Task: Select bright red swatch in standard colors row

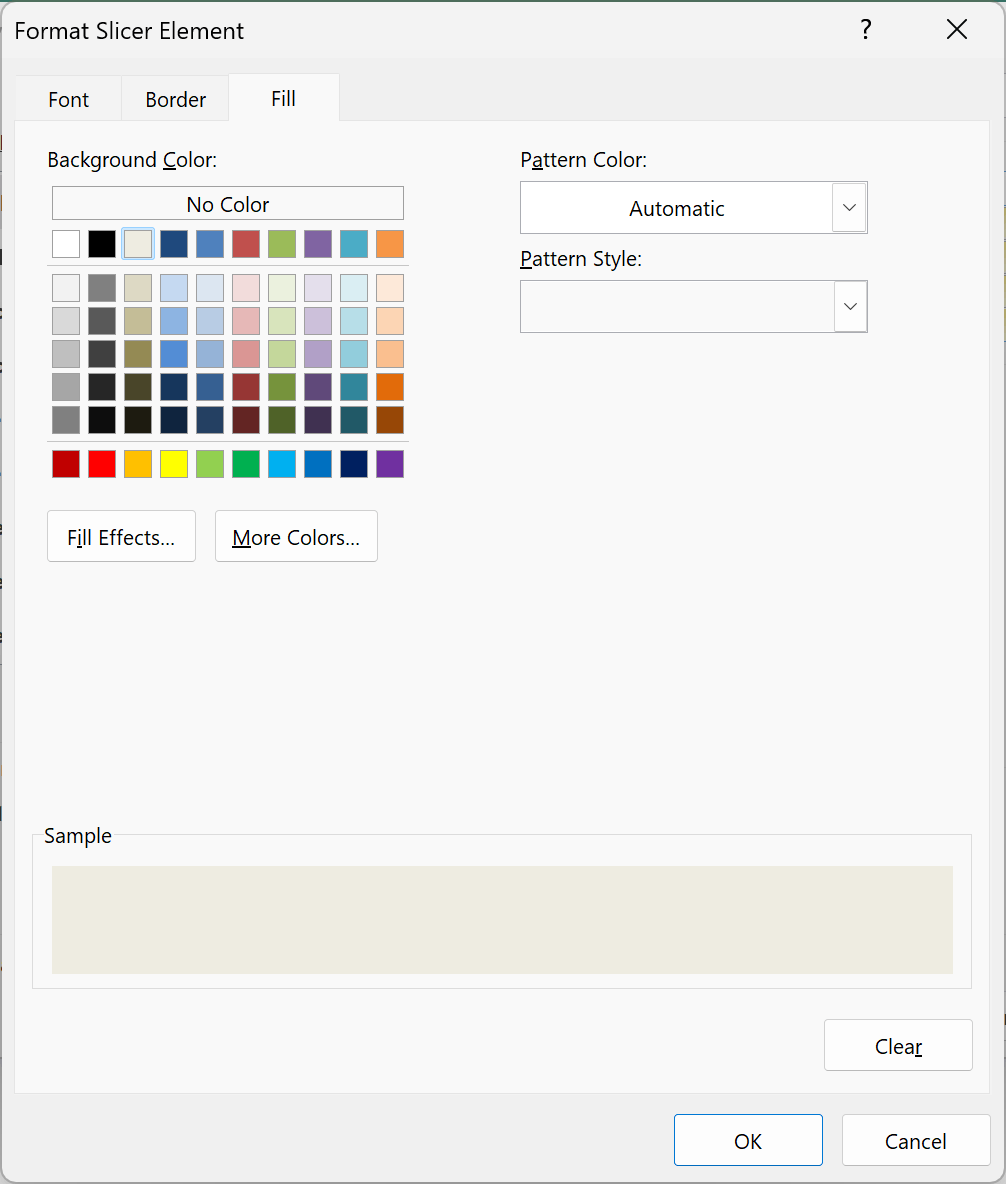Action: coord(102,464)
